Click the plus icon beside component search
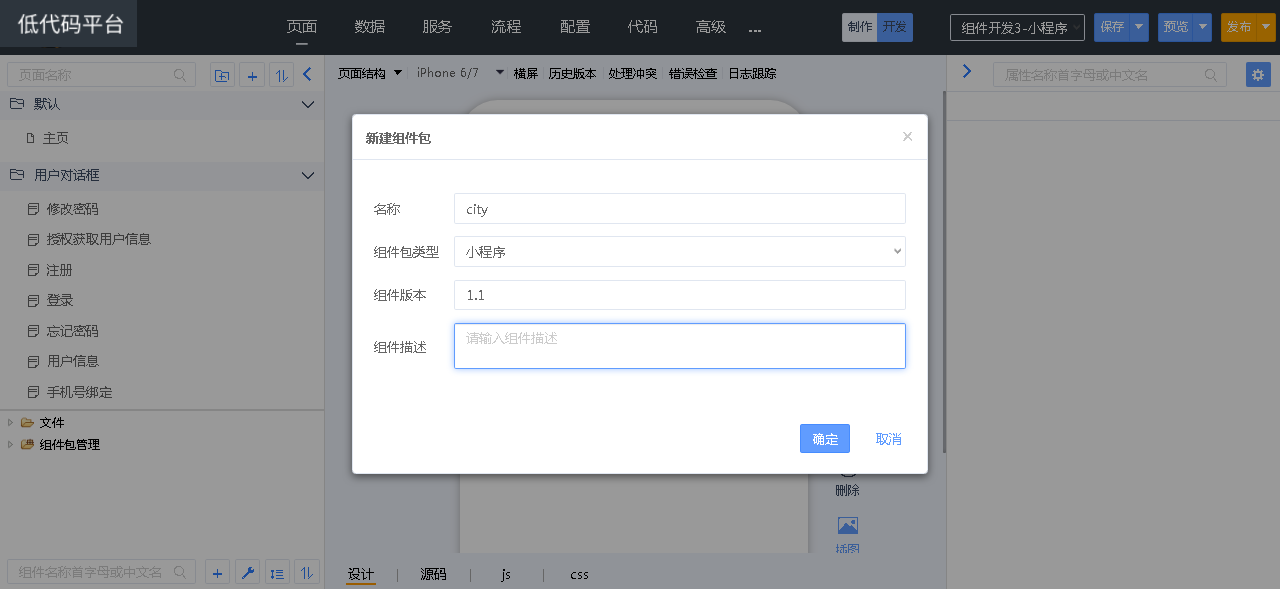The image size is (1280, 589). point(218,573)
